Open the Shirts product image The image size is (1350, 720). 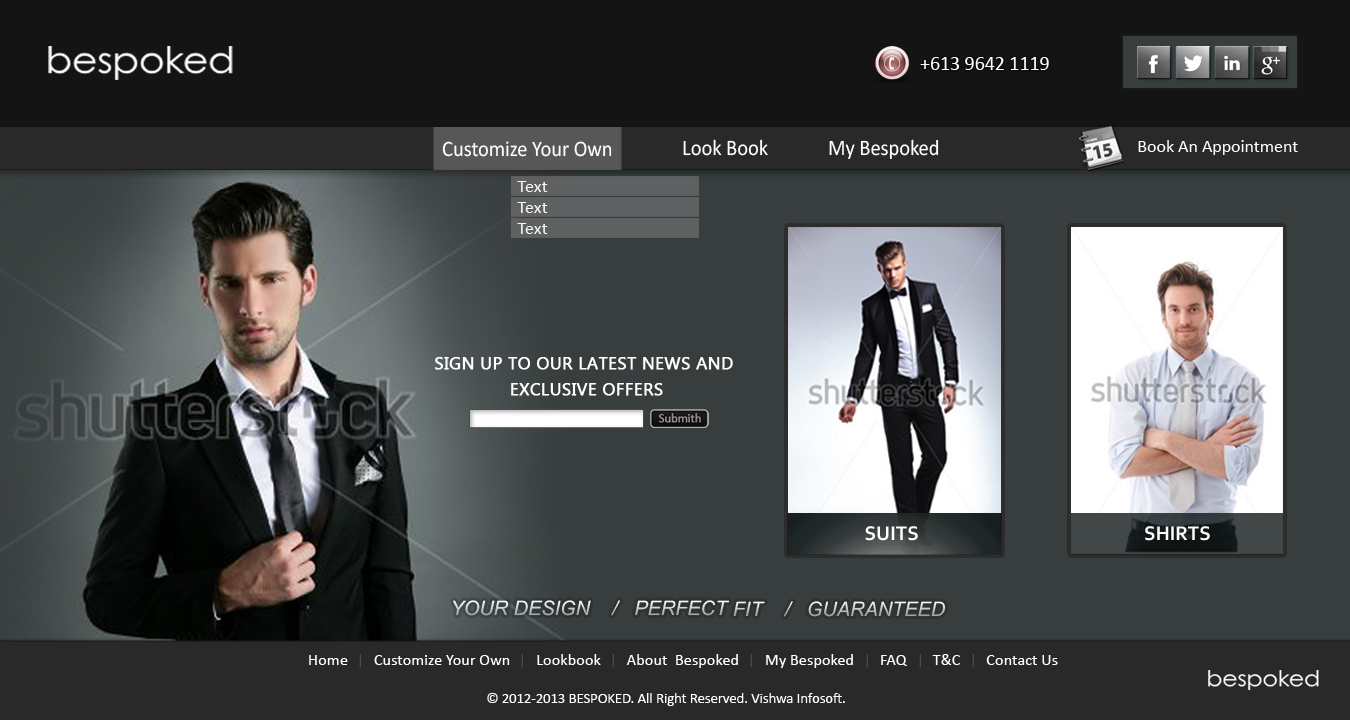click(x=1177, y=370)
